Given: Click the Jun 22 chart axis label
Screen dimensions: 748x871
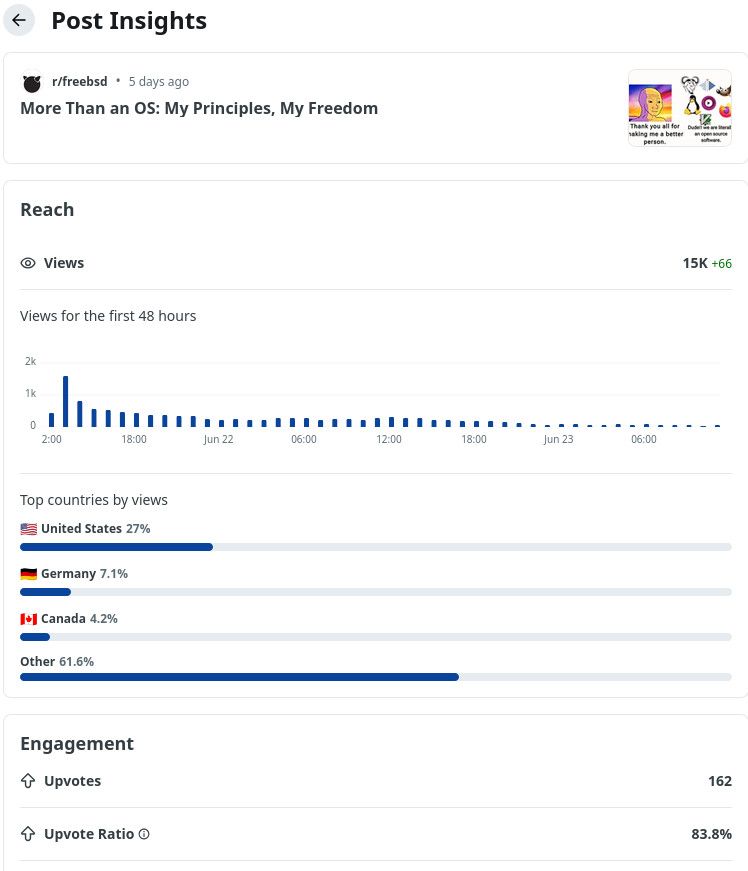Looking at the screenshot, I should click(218, 439).
